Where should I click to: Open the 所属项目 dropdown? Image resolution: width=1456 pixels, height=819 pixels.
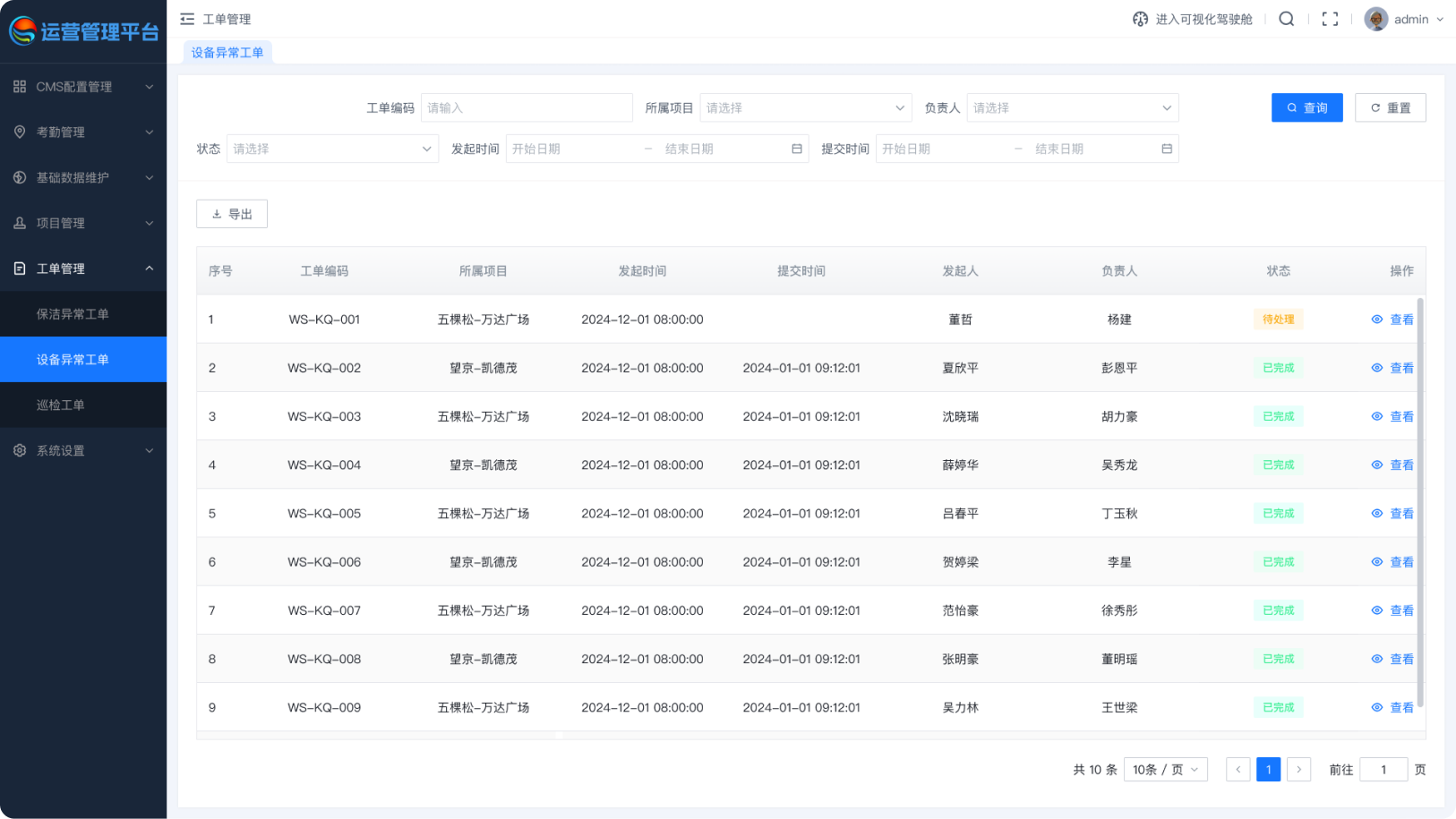coord(806,107)
